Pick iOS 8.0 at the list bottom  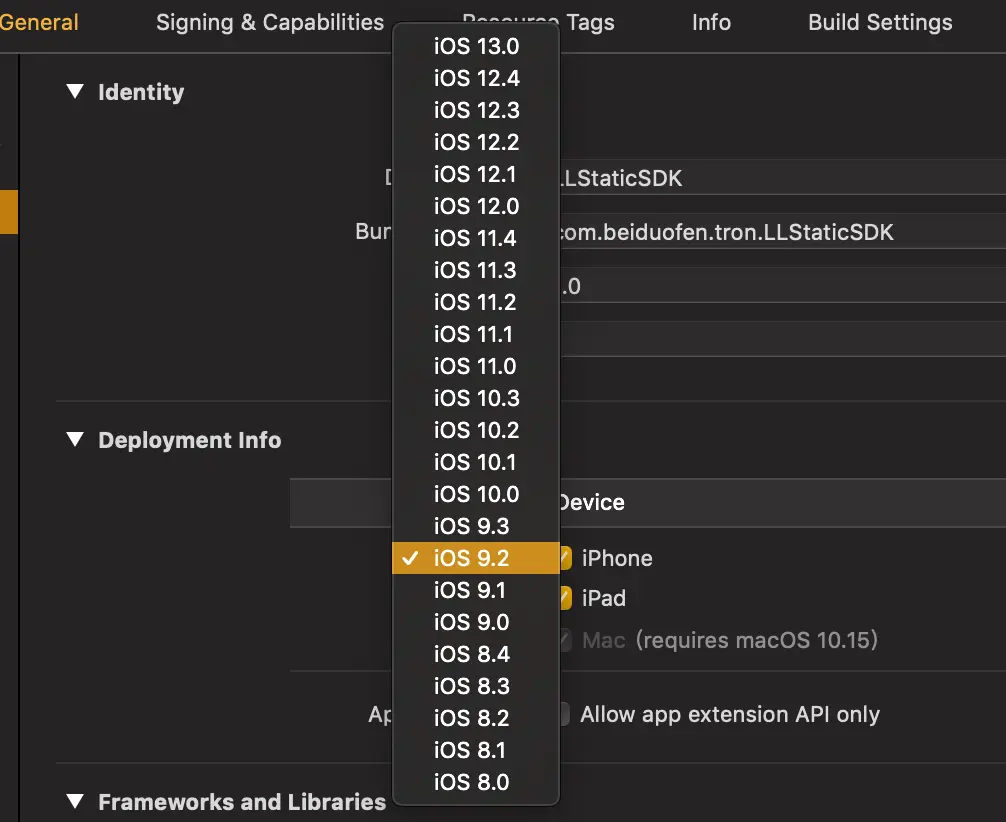click(476, 782)
